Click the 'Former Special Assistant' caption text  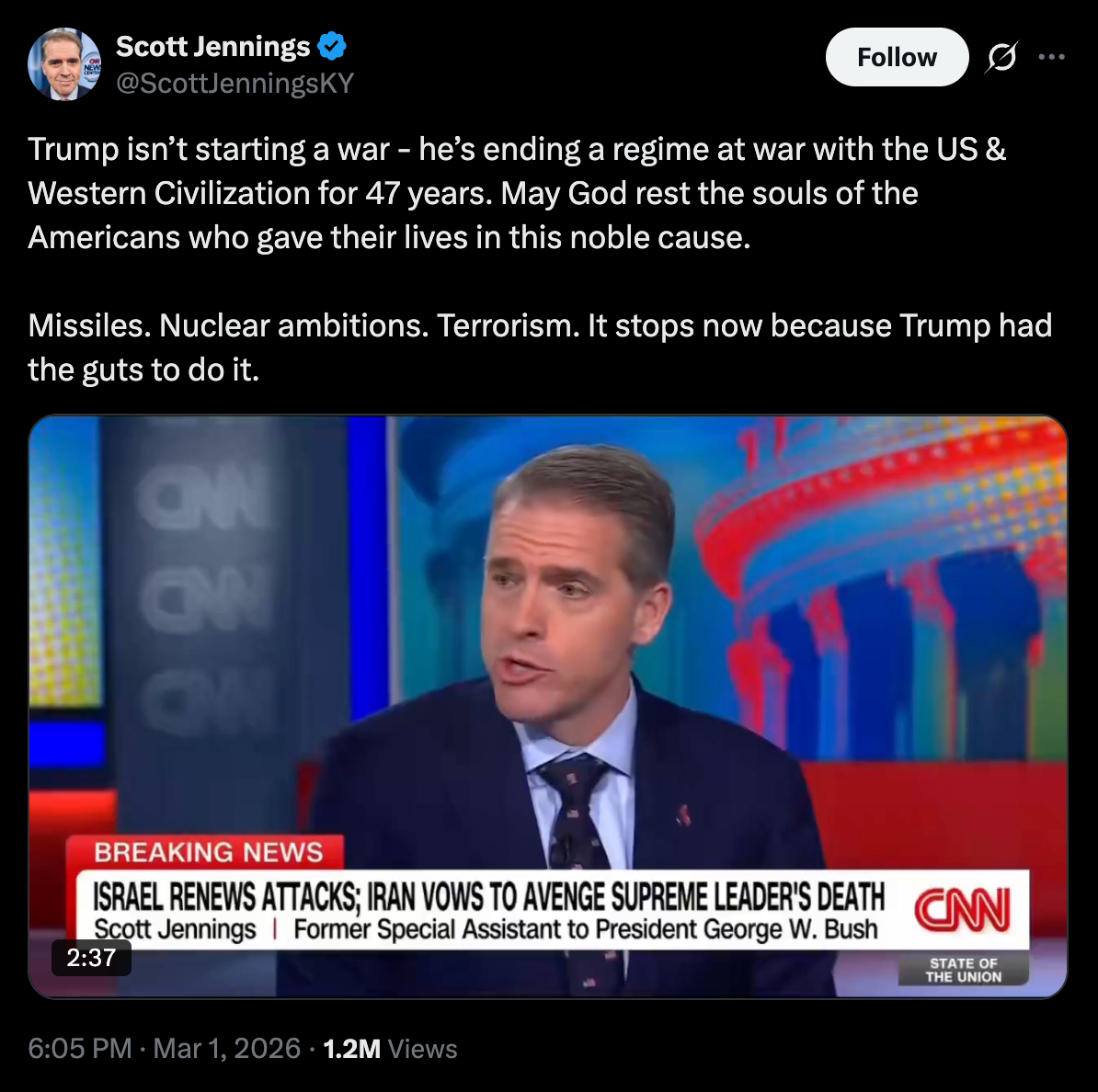pyautogui.click(x=586, y=929)
